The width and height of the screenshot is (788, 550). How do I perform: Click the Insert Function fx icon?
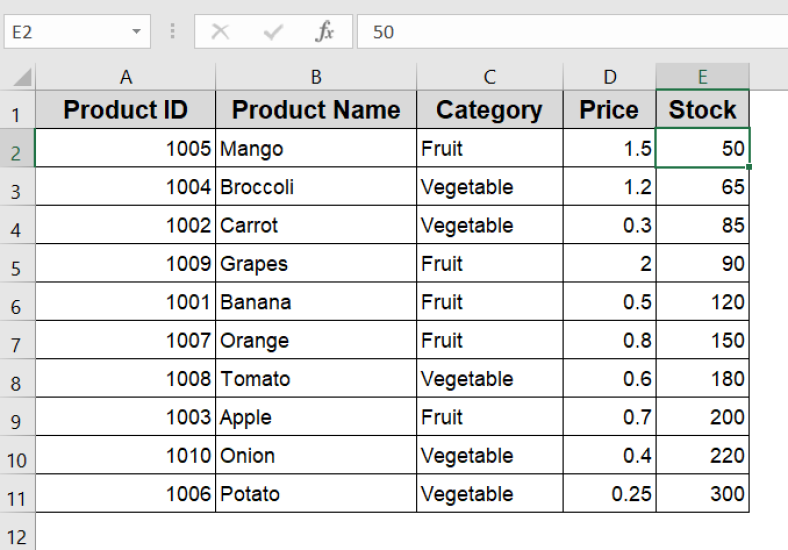(x=325, y=32)
